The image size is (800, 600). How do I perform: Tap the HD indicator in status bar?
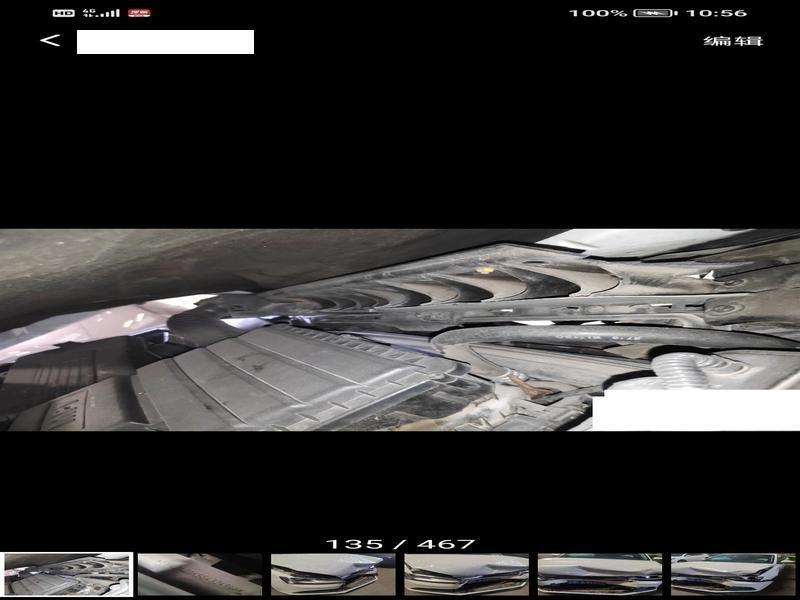[63, 13]
